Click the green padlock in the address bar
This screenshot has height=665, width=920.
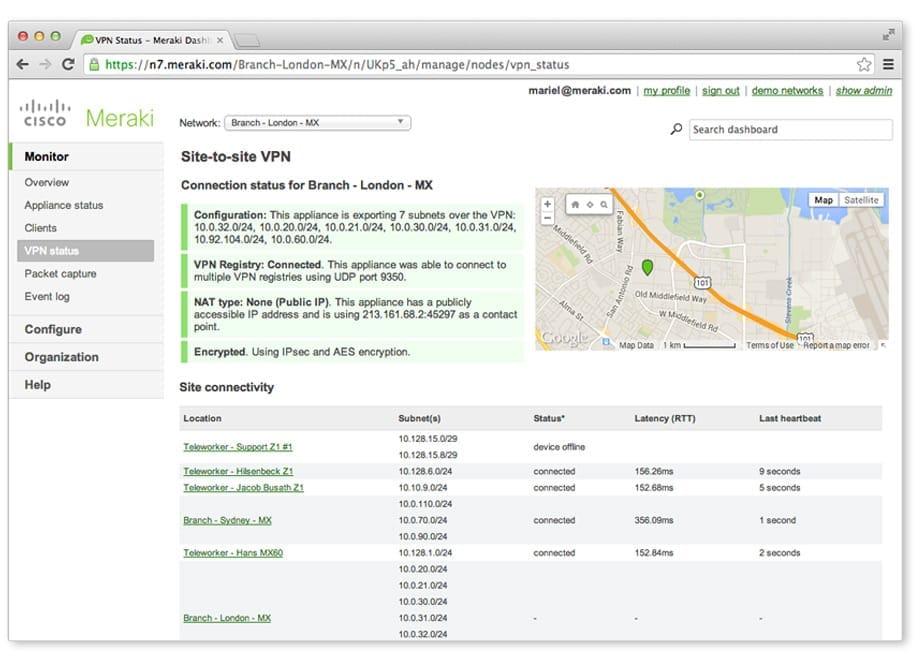tap(94, 65)
